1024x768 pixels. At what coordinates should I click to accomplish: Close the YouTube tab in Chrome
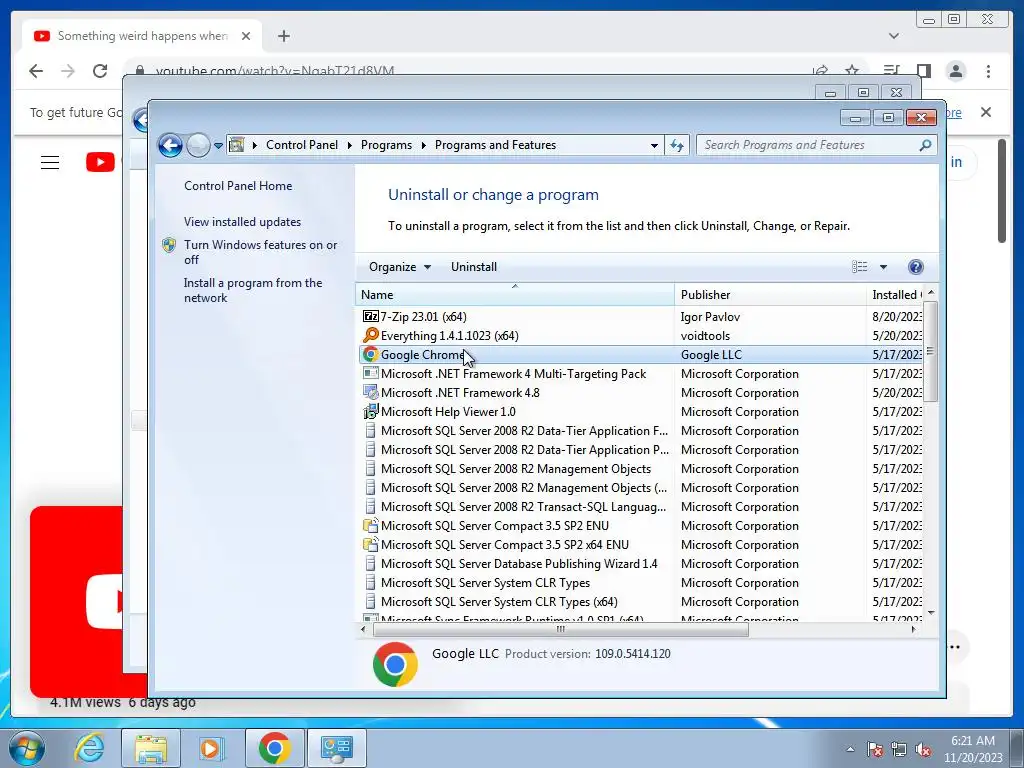246,36
